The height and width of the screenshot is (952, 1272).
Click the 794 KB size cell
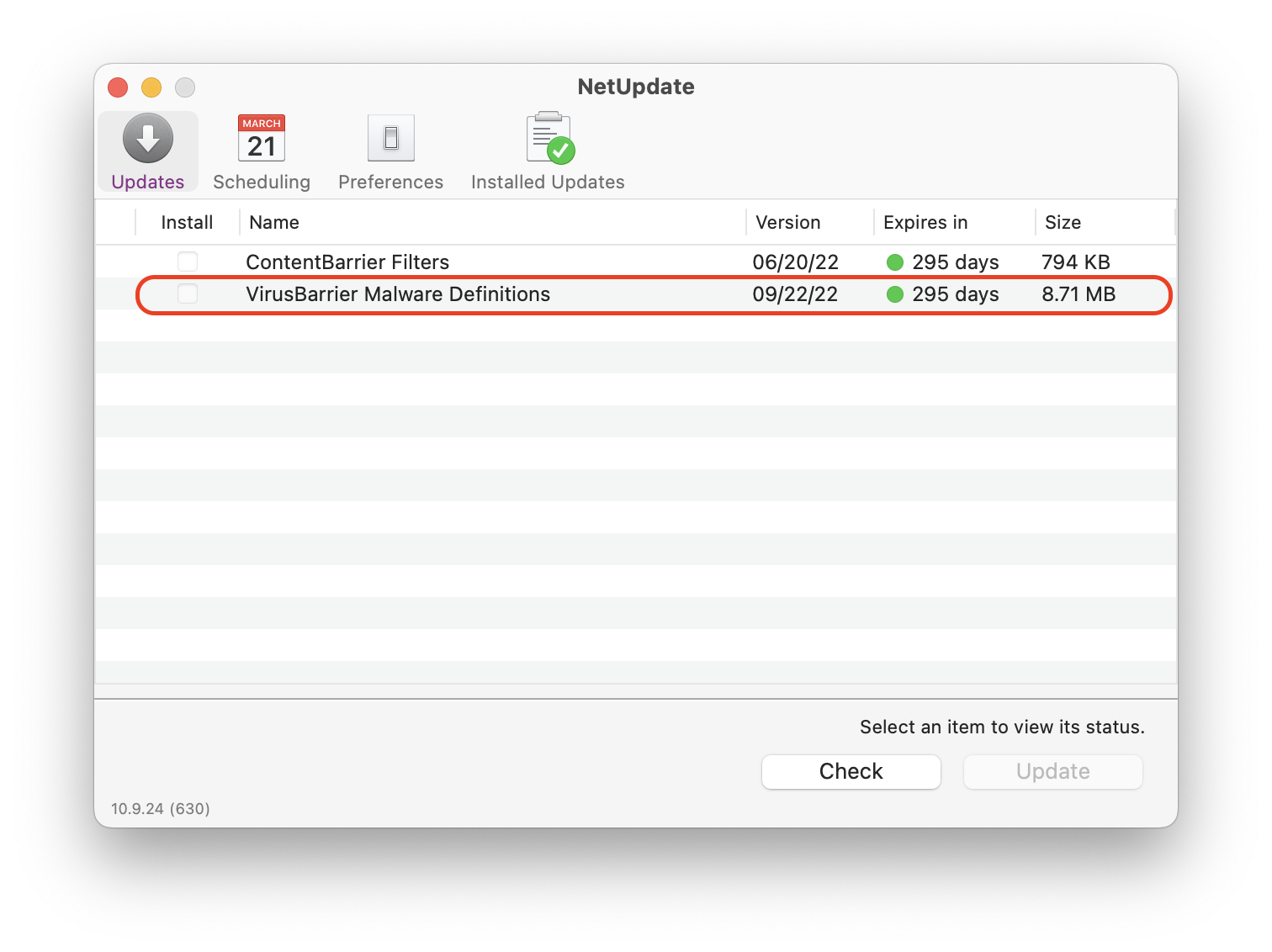[x=1076, y=262]
